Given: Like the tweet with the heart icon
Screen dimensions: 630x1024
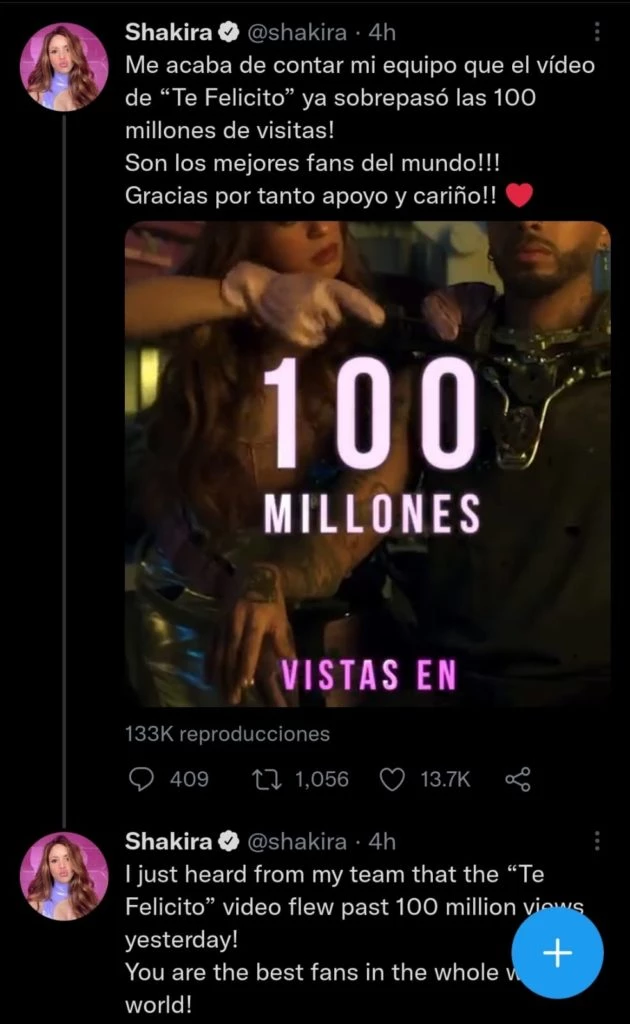Looking at the screenshot, I should coord(395,779).
